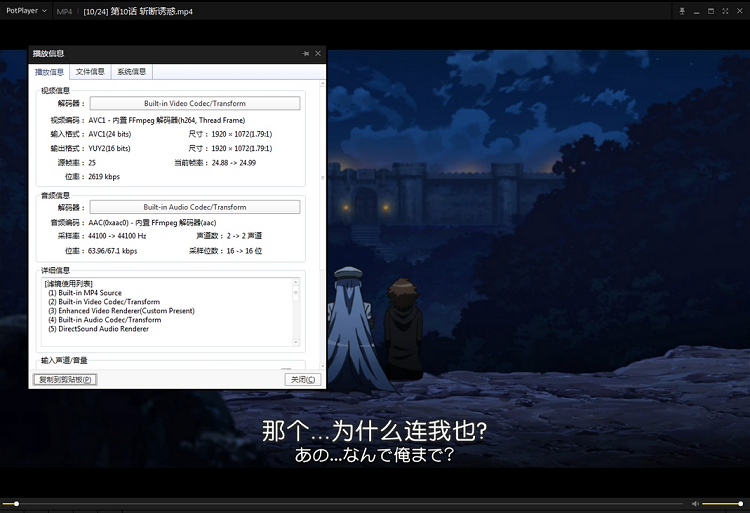Mute audio with the speaker icon
750x513 pixels.
pos(695,503)
